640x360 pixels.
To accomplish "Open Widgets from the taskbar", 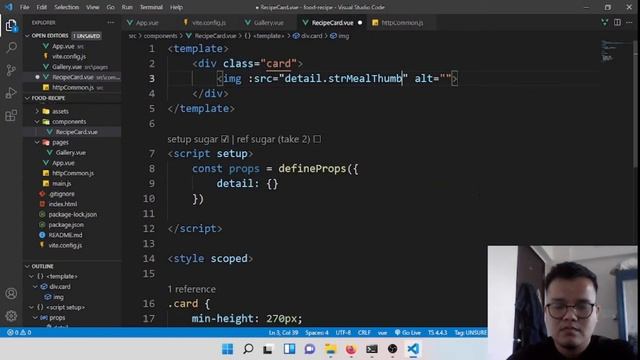I will pos(289,349).
